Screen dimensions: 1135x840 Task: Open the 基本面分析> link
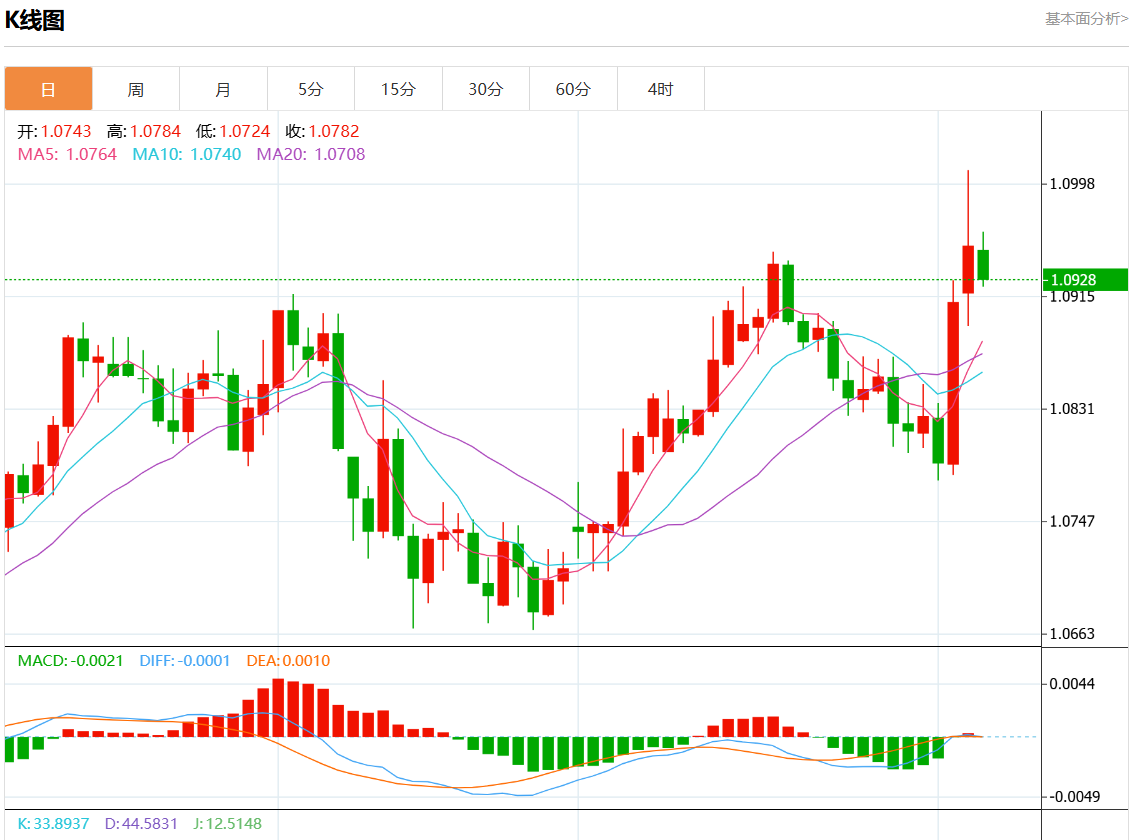coord(1087,19)
